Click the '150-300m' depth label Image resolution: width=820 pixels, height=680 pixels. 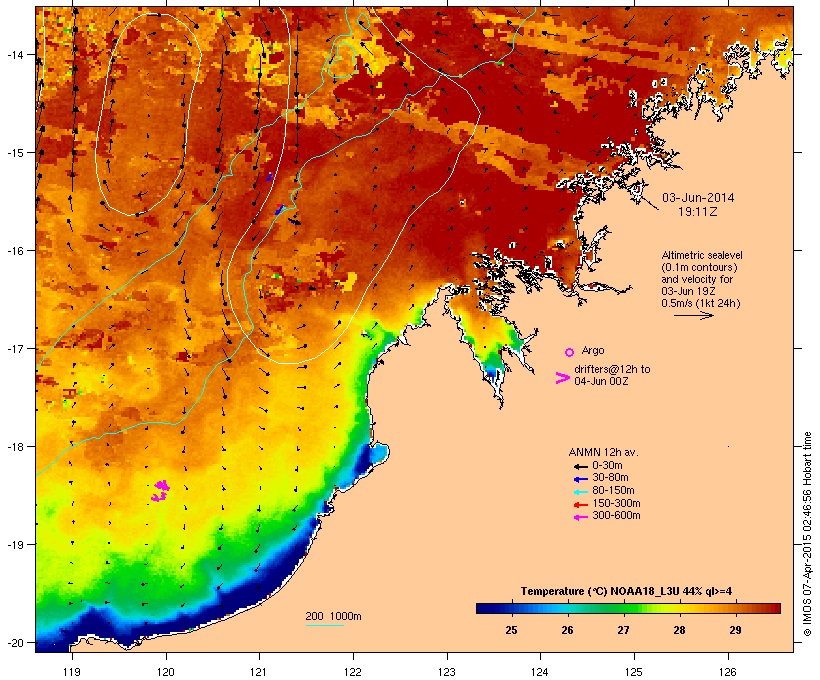(x=616, y=503)
